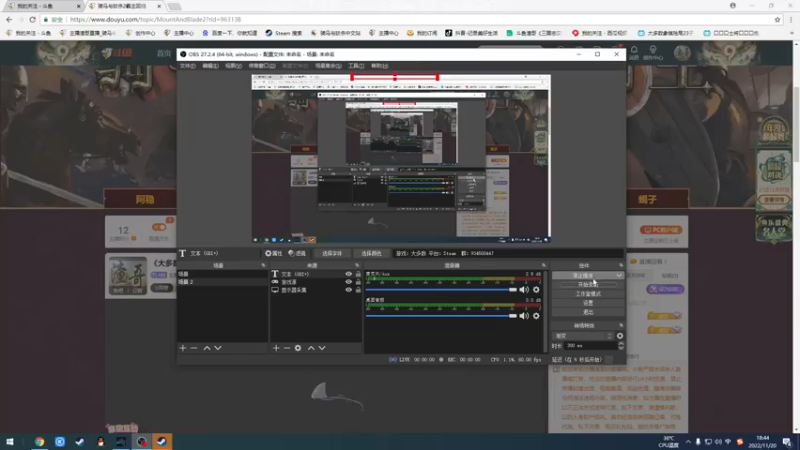Open the Edit menu in OBS
The width and height of the screenshot is (800, 450).
(x=210, y=66)
